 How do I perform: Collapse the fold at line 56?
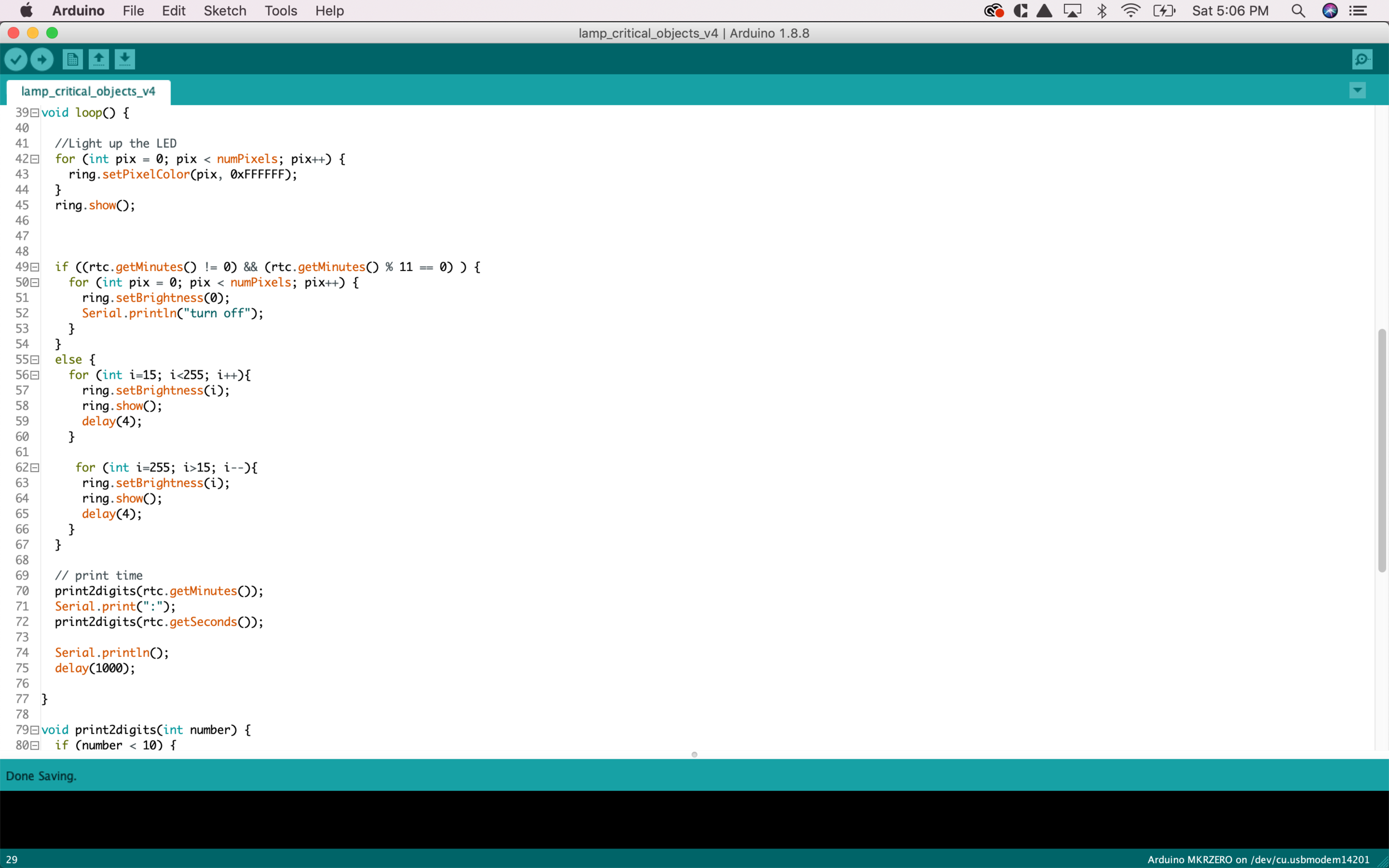click(35, 375)
